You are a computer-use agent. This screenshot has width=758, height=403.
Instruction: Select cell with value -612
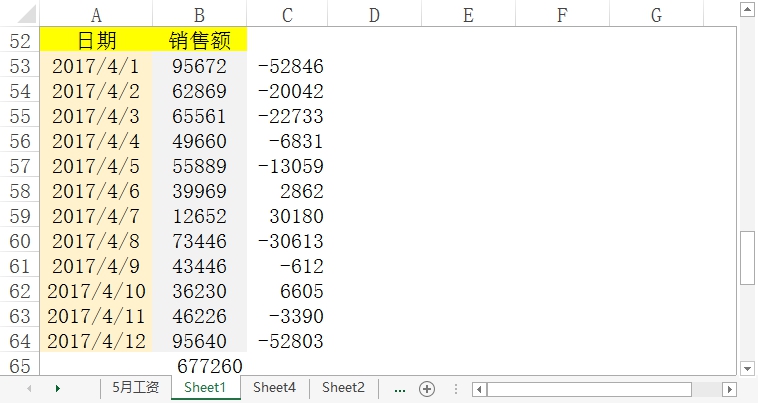287,265
